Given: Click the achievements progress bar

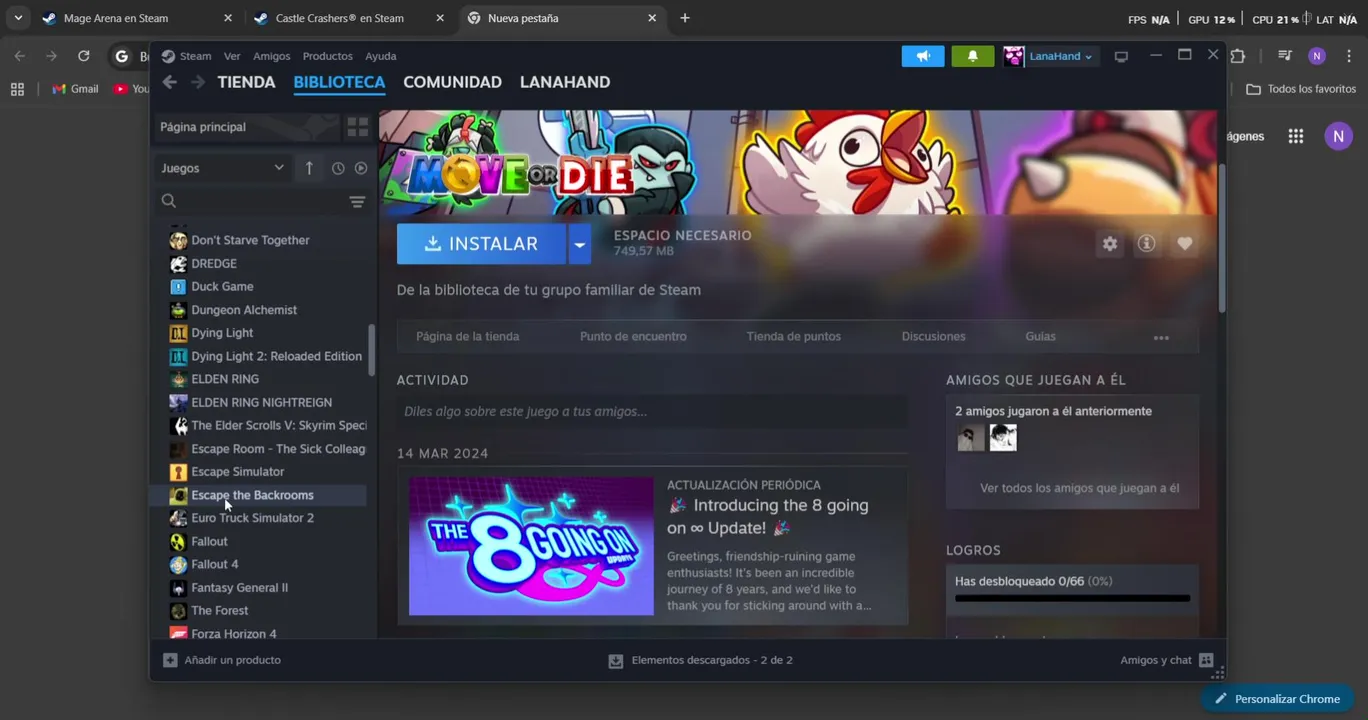Looking at the screenshot, I should [1072, 598].
